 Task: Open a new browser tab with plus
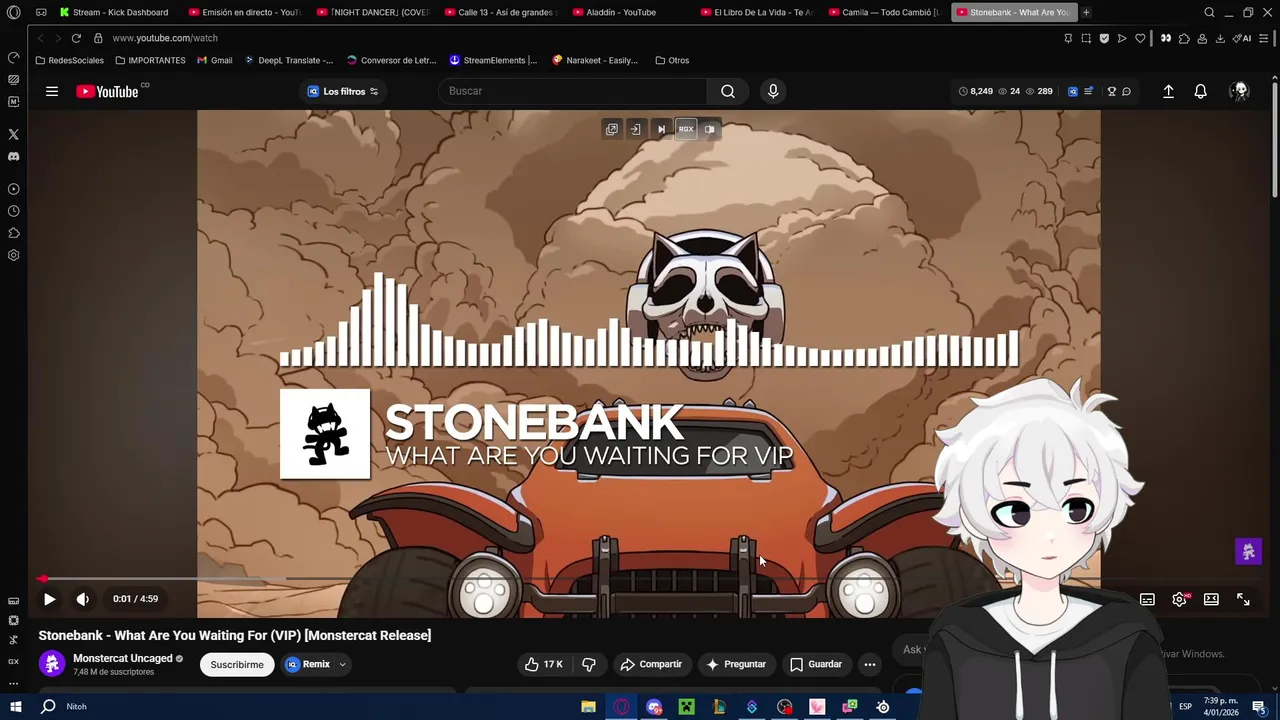click(1086, 12)
